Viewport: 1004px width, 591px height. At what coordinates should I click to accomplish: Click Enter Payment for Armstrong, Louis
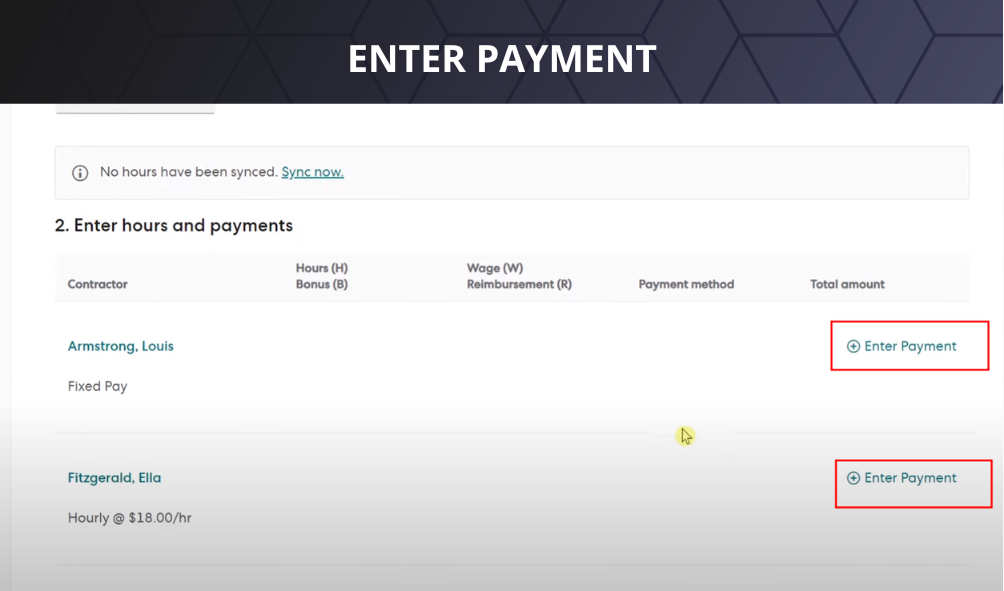tap(902, 346)
